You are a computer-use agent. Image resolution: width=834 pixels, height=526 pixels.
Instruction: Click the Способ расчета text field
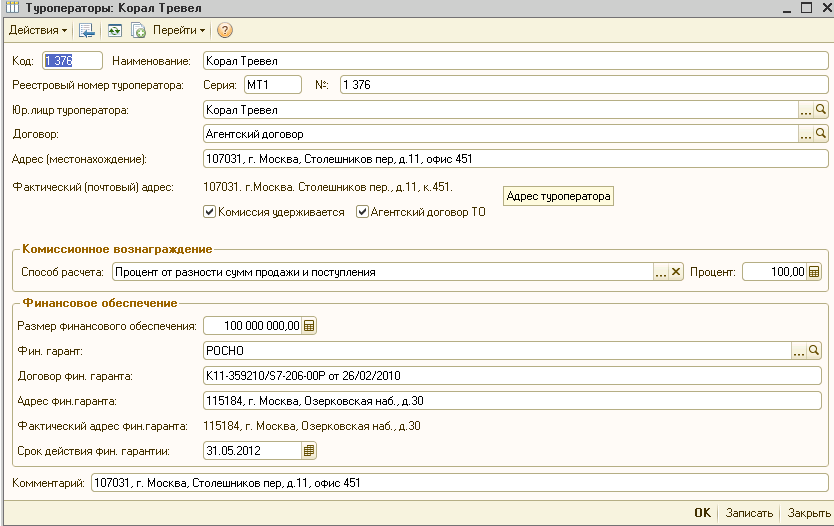pyautogui.click(x=383, y=272)
